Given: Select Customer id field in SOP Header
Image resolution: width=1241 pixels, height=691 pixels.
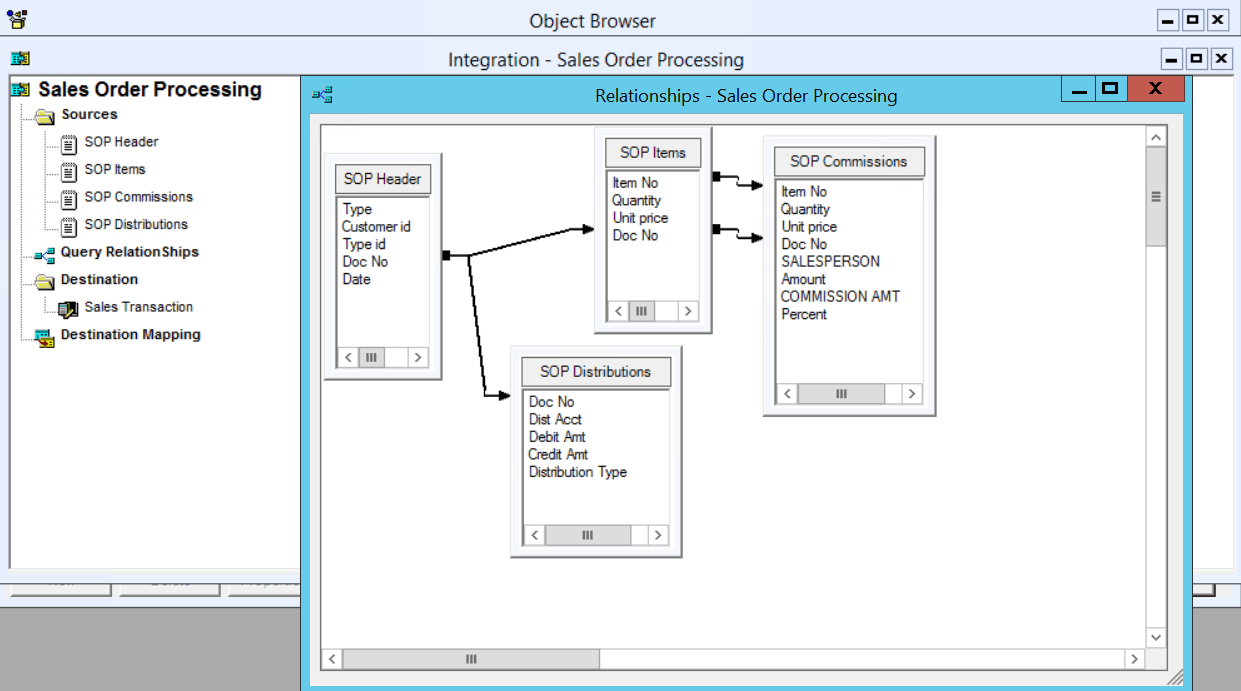Looking at the screenshot, I should (376, 227).
